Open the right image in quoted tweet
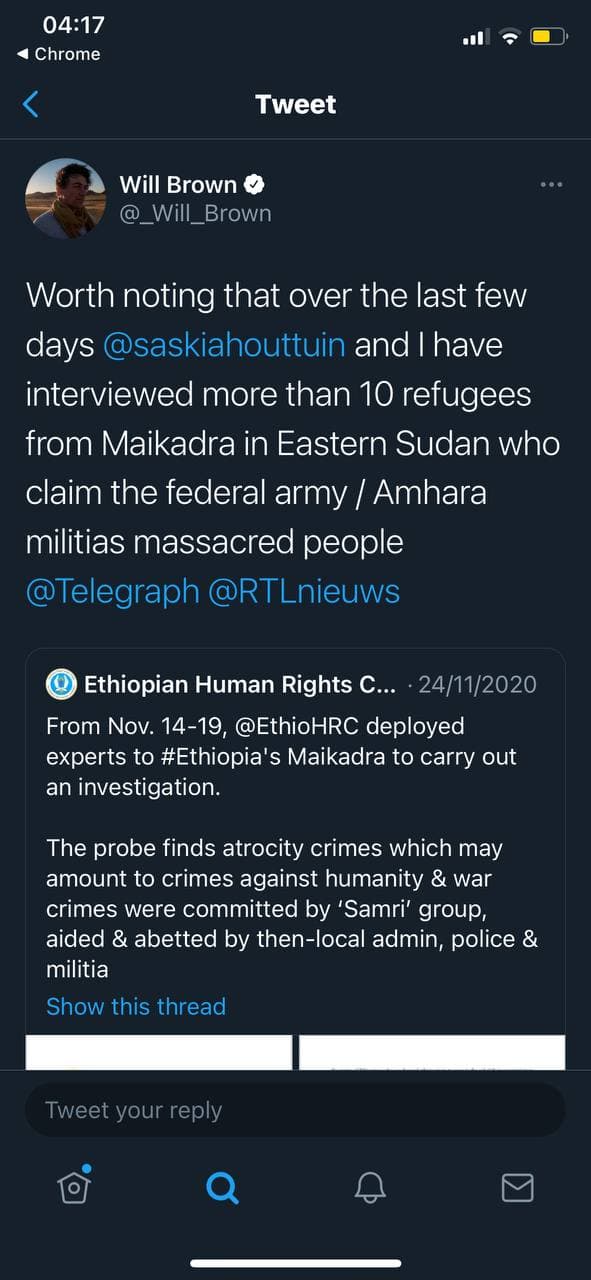The height and width of the screenshot is (1280, 591). (432, 1052)
